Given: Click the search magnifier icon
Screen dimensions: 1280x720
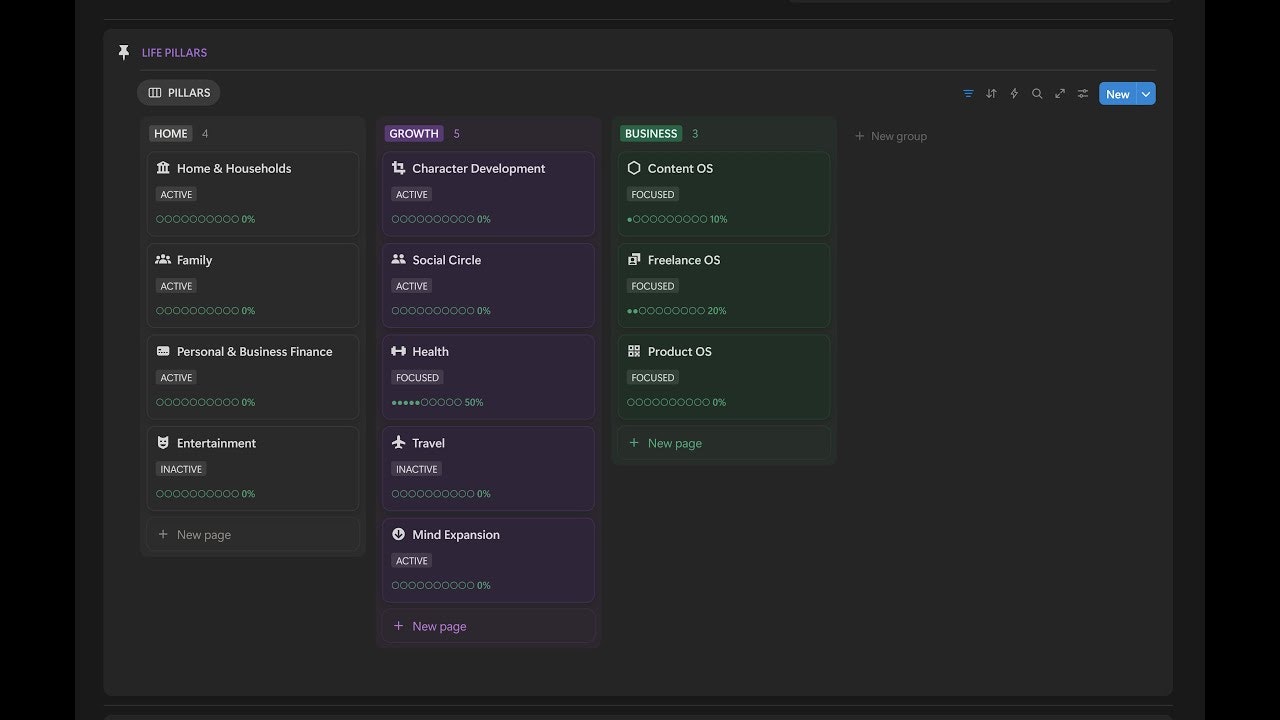Looking at the screenshot, I should [1037, 94].
